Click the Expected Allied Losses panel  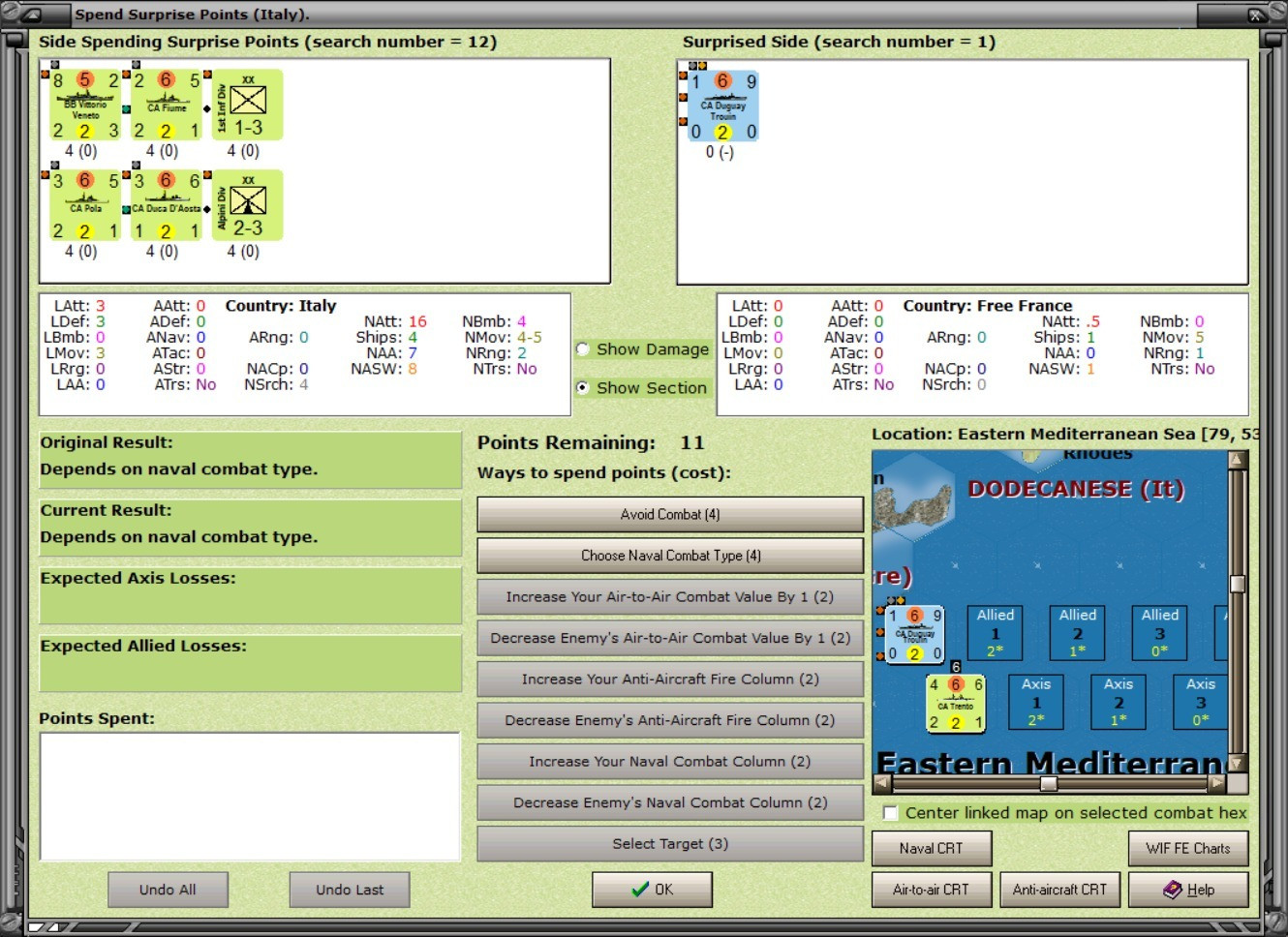point(250,663)
